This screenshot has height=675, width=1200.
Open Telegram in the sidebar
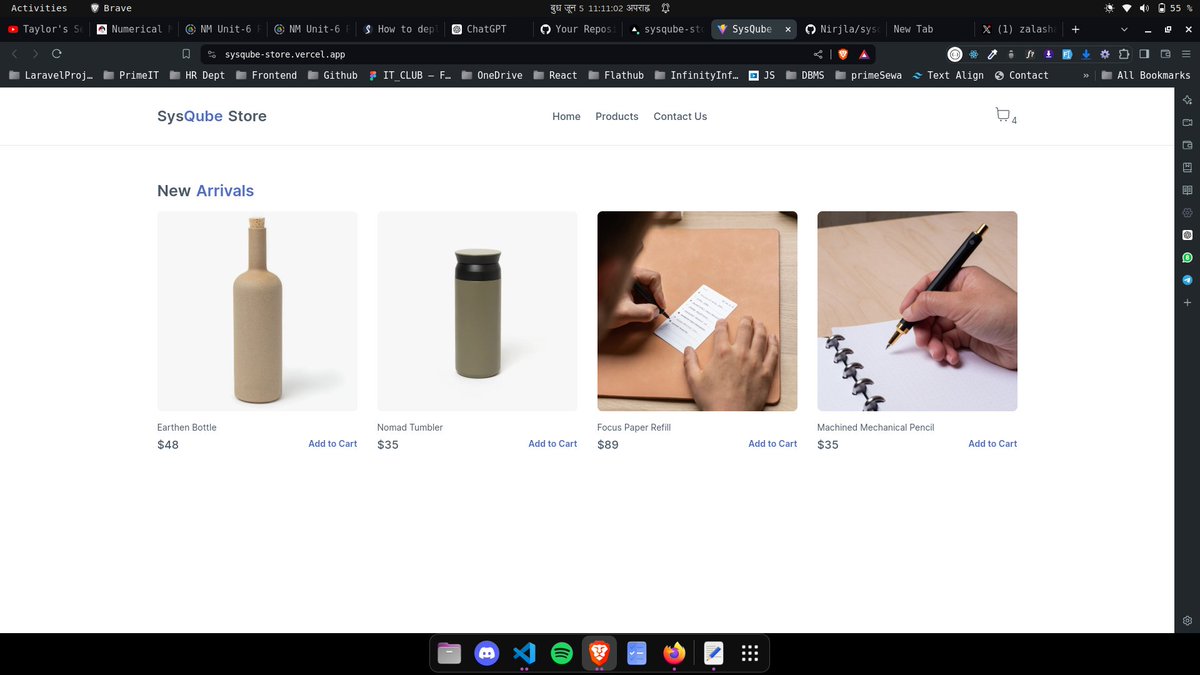point(1187,280)
